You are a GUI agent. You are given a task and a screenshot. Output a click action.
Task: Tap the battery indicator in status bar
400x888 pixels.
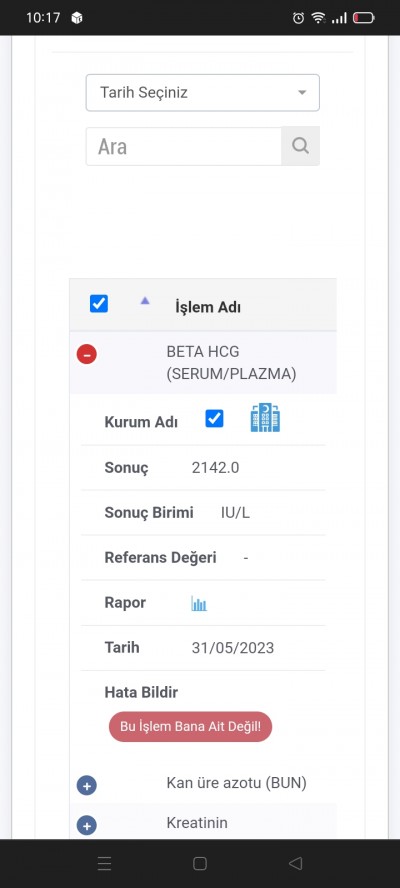[364, 18]
